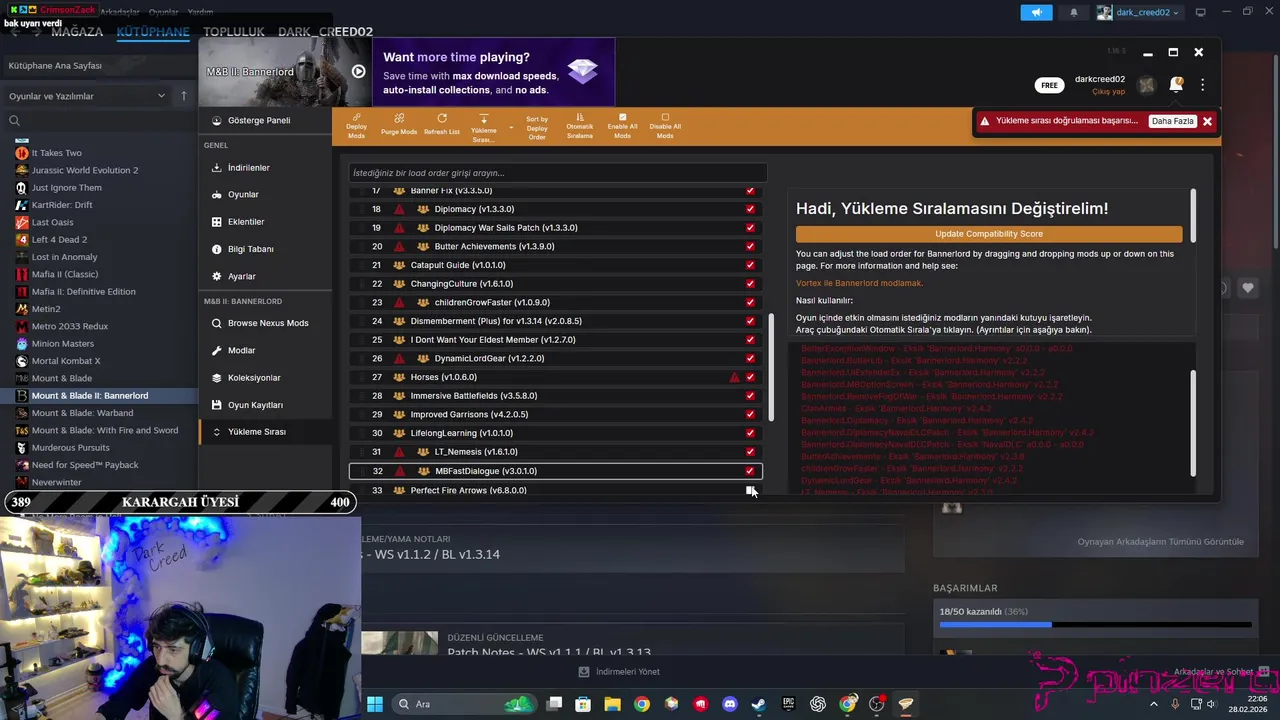Click the Çıkış yap logout link
This screenshot has height=720, width=1280.
point(1108,91)
